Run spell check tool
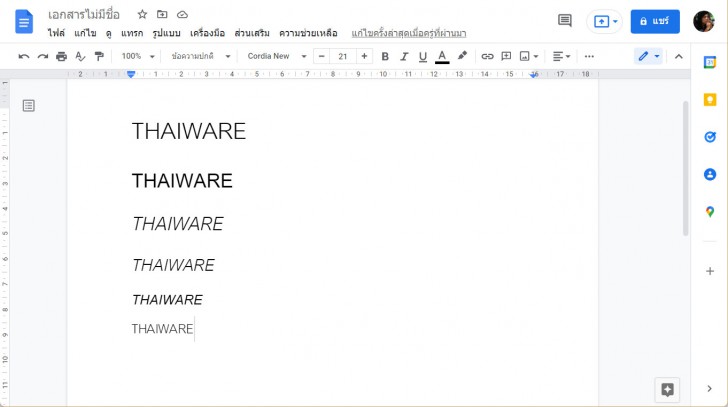Screen dimensions: 728x407 coord(80,57)
